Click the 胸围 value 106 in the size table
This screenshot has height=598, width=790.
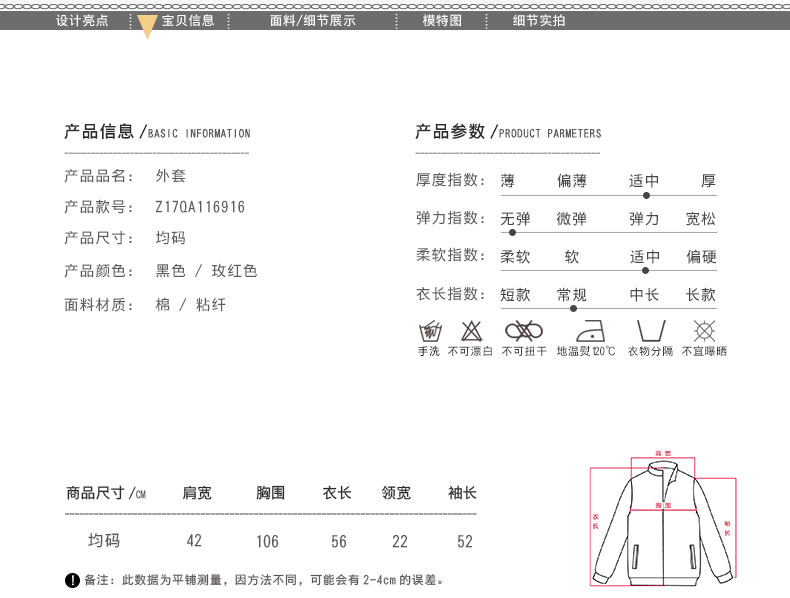click(x=267, y=541)
